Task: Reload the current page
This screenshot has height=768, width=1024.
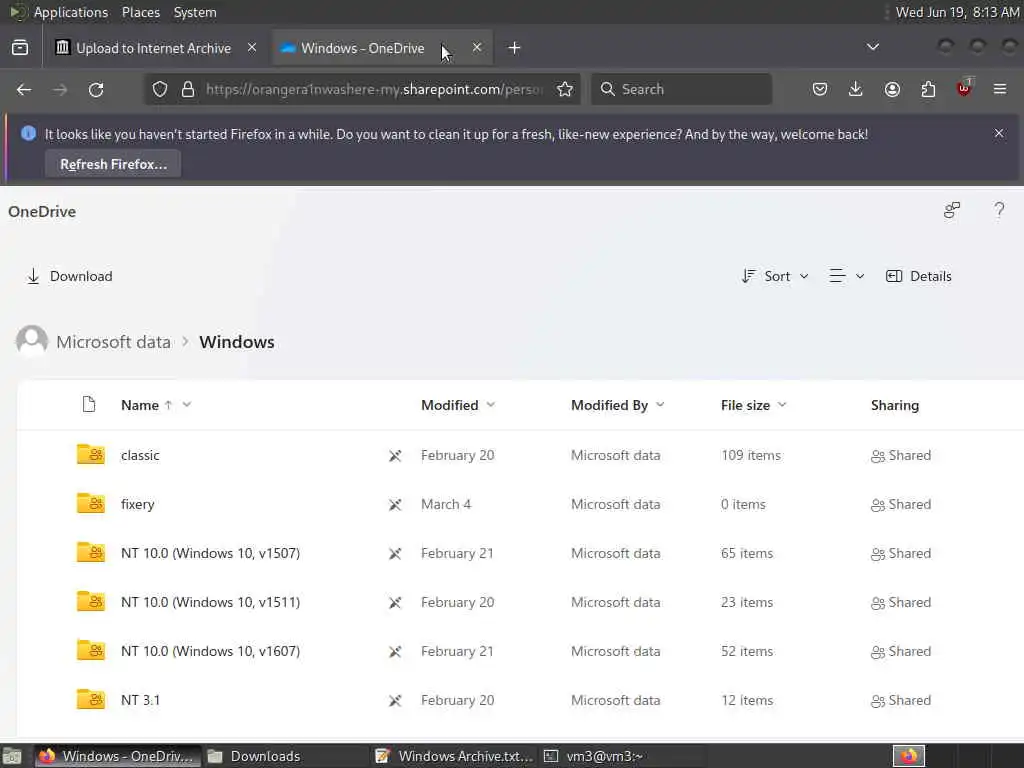Action: click(96, 89)
